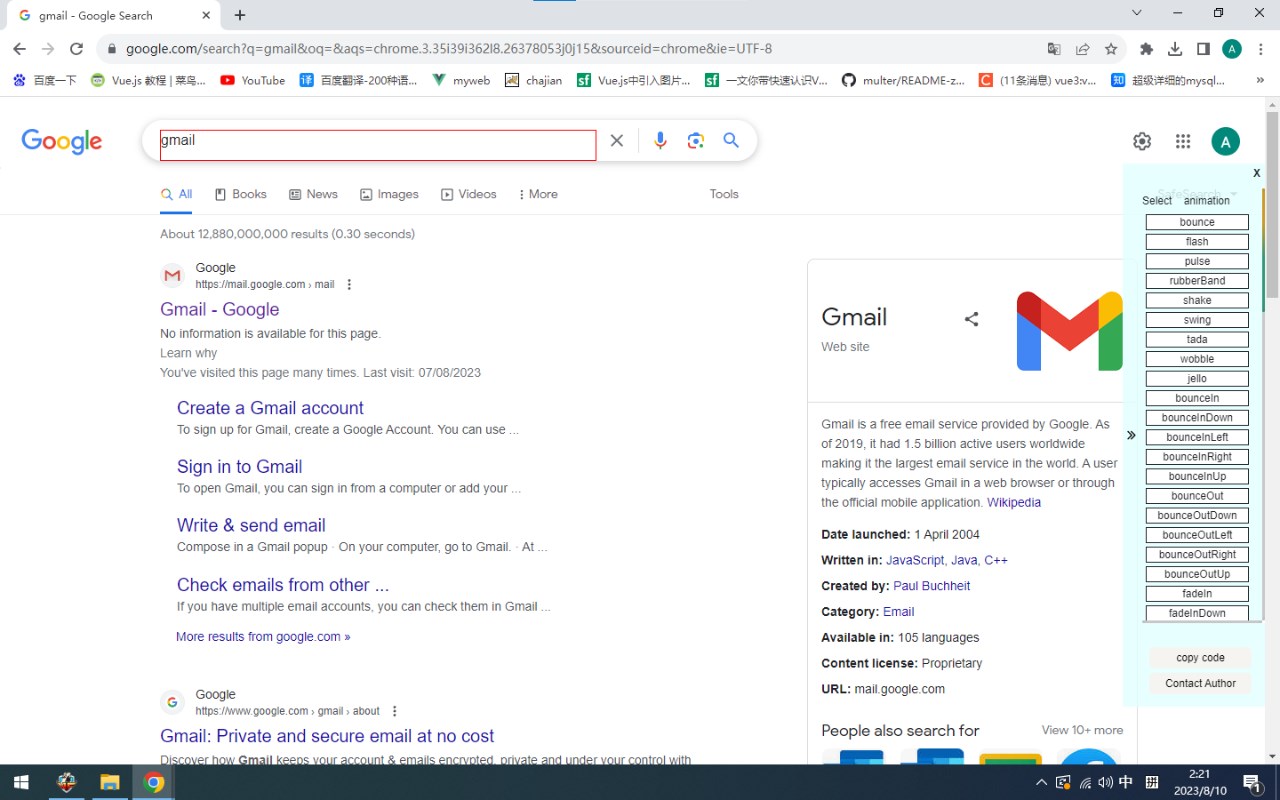The width and height of the screenshot is (1280, 800).
Task: Open More results from google.com
Action: pyautogui.click(x=263, y=636)
